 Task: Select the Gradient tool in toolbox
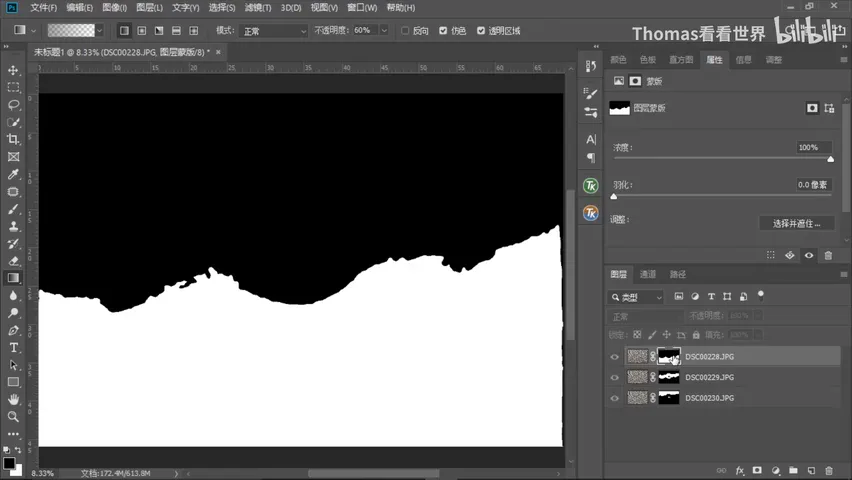click(14, 278)
